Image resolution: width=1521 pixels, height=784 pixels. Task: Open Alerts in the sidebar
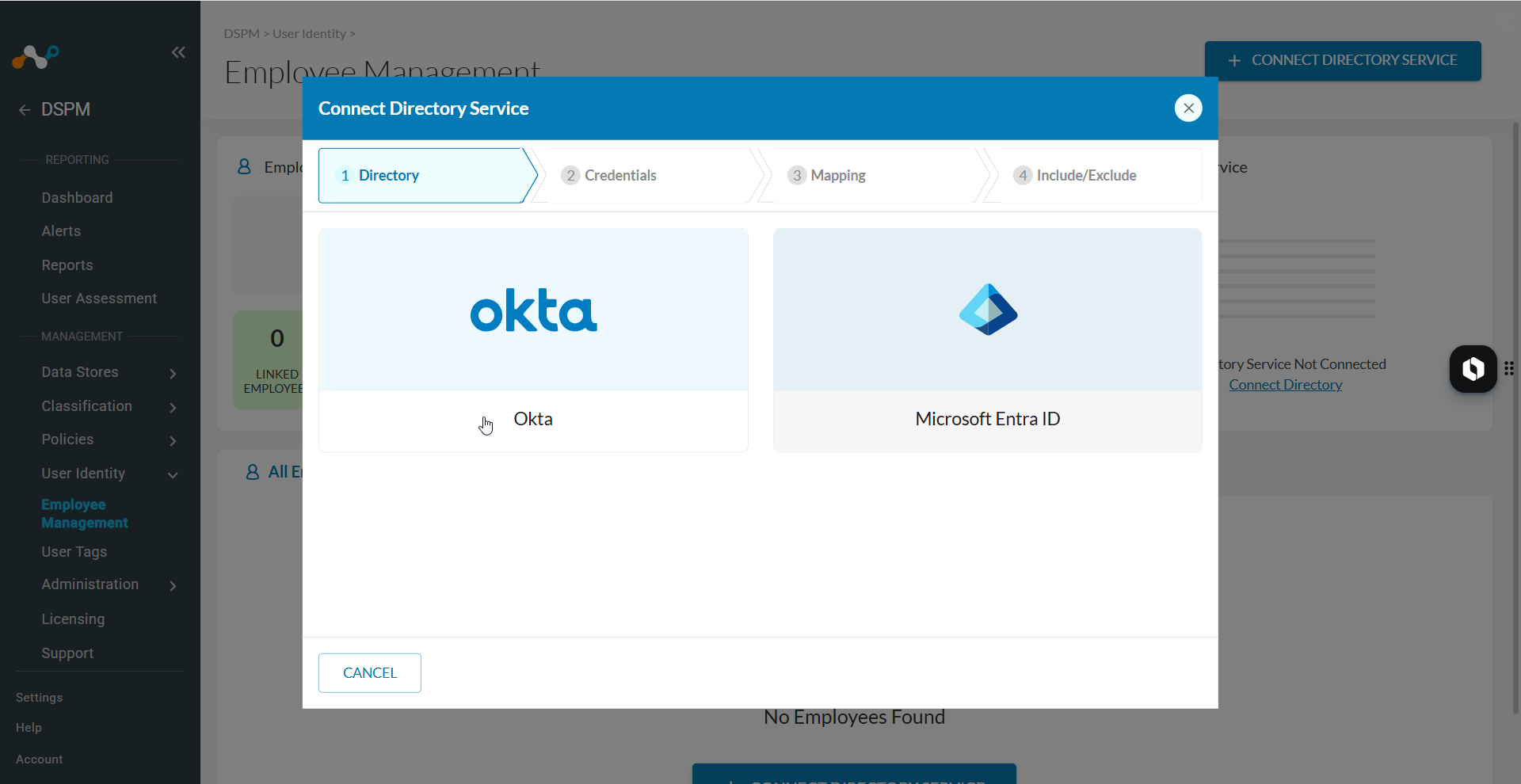click(x=61, y=231)
